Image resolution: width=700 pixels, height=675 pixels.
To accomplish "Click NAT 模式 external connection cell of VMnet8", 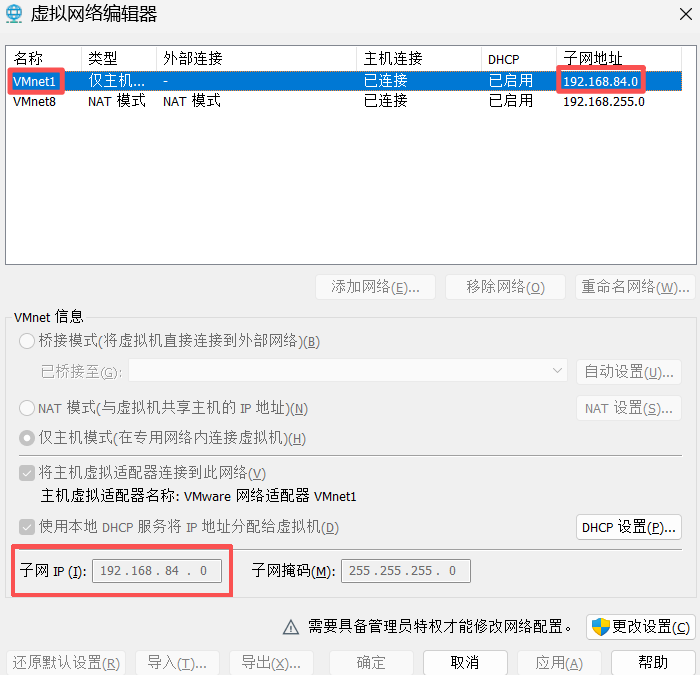I will coord(192,101).
